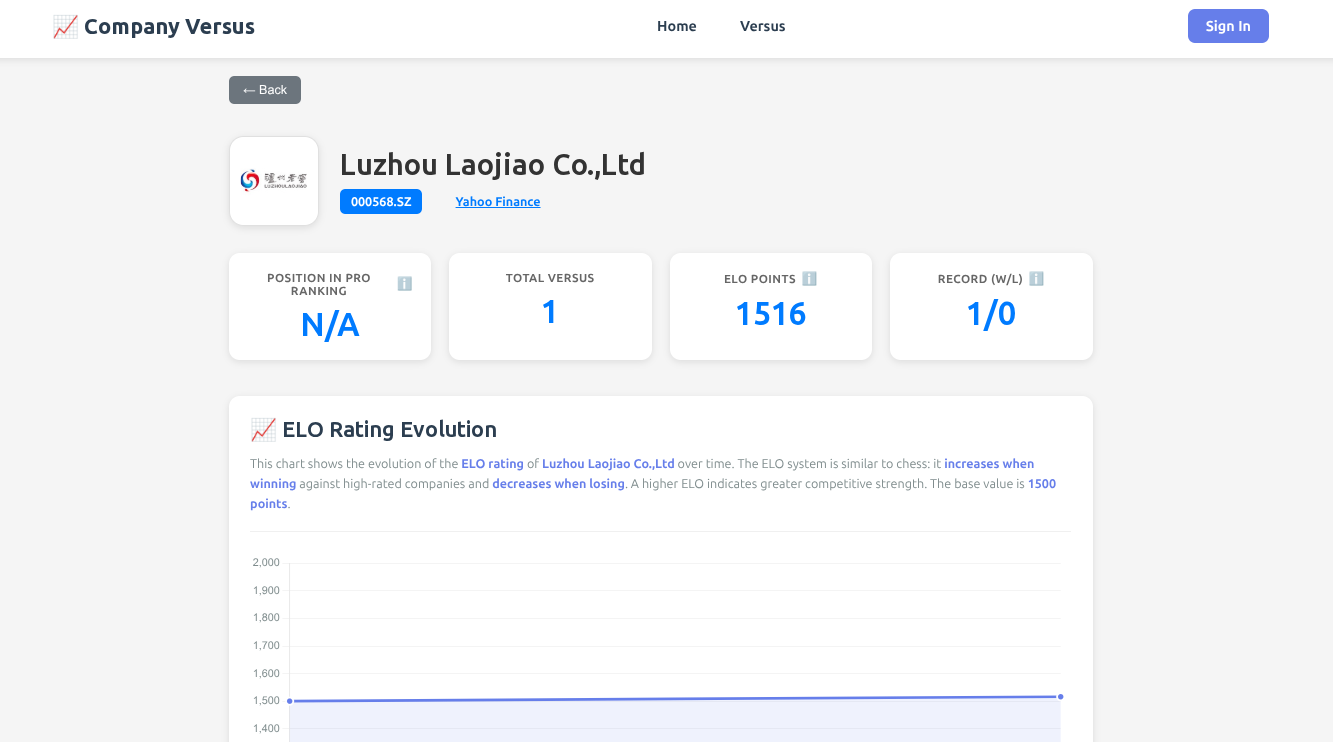Click the ELO Rating Evolution heading
The width and height of the screenshot is (1333, 742).
390,430
